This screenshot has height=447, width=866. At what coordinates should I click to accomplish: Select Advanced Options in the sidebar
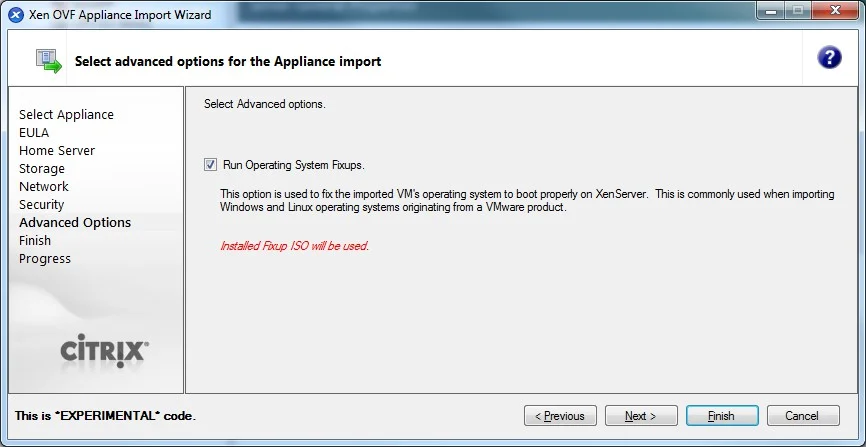tap(75, 222)
